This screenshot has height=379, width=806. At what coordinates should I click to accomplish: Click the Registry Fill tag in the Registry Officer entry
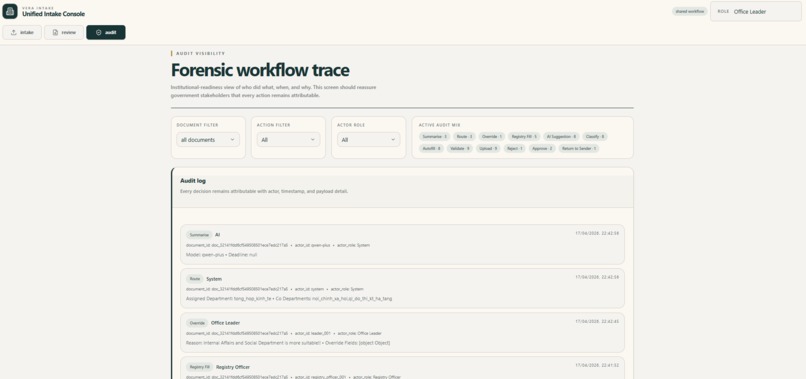click(199, 367)
